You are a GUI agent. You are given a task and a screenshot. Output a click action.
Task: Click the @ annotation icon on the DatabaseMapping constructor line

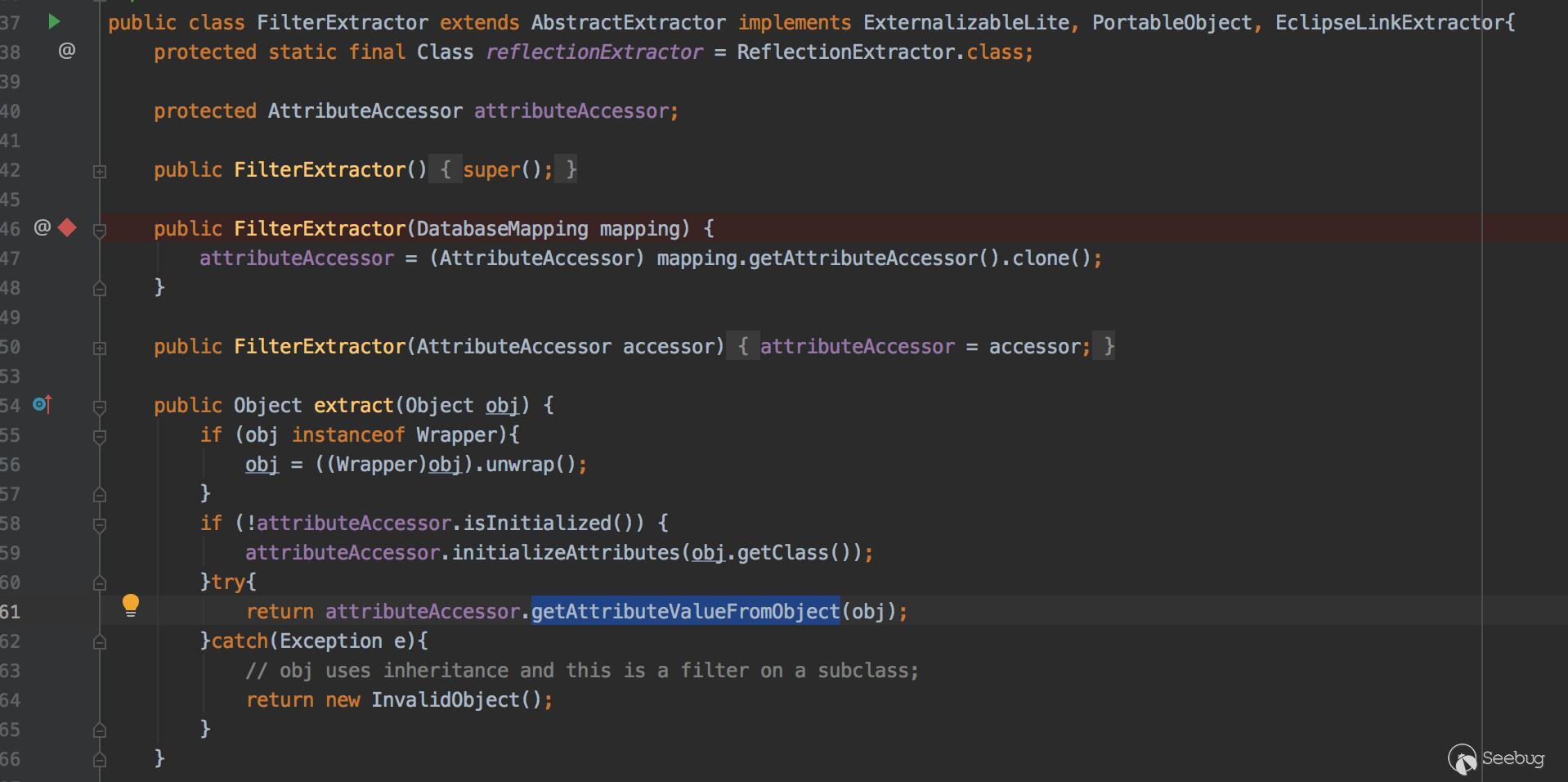pyautogui.click(x=43, y=227)
